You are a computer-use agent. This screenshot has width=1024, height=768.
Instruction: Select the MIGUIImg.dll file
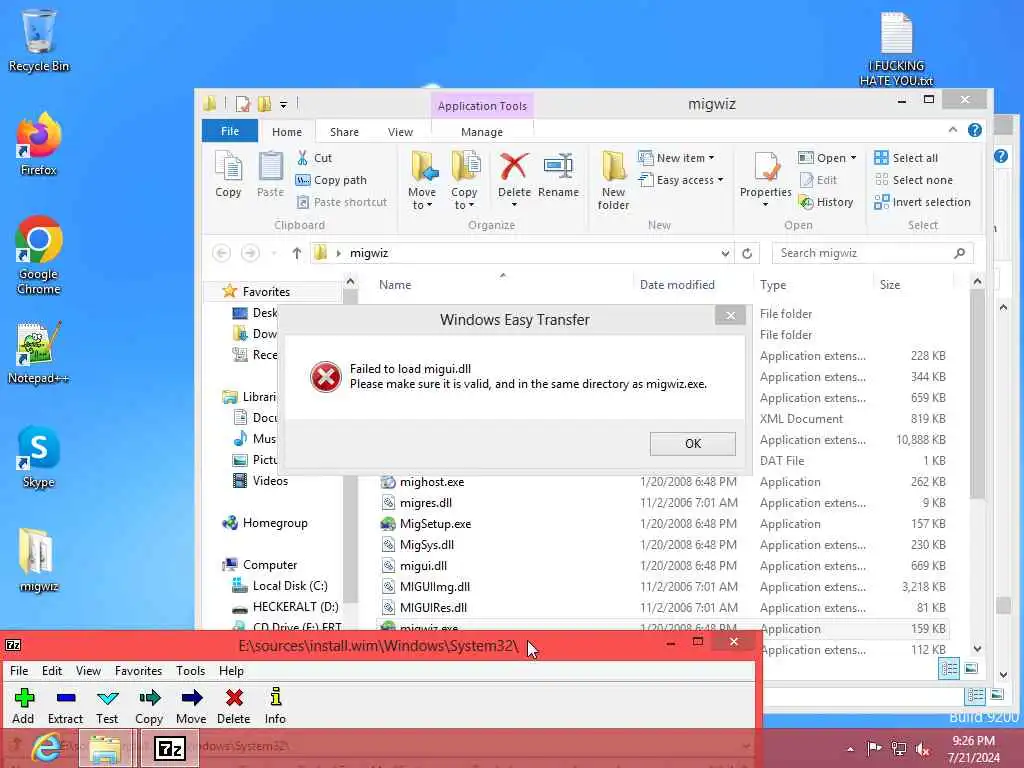pyautogui.click(x=434, y=586)
